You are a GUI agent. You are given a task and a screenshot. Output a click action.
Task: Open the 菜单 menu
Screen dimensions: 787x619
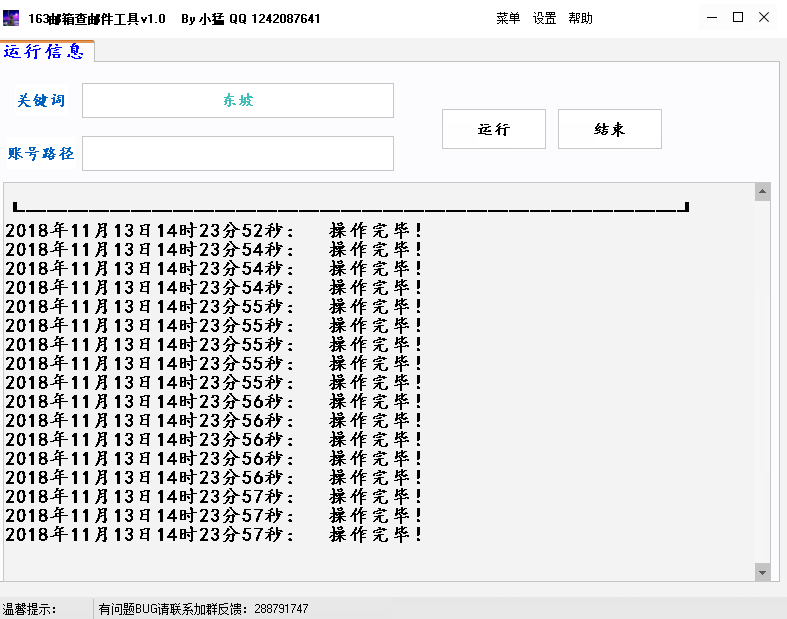click(508, 19)
